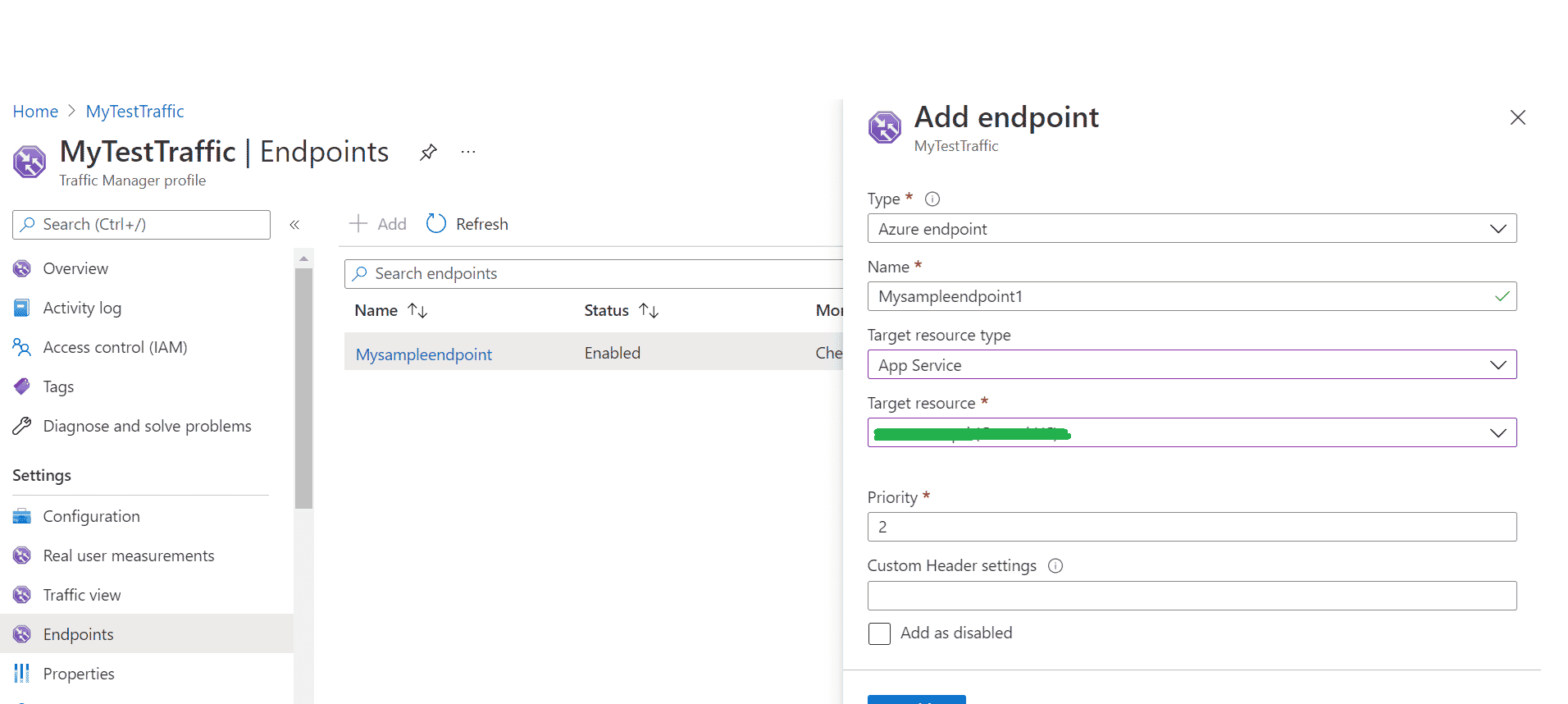The width and height of the screenshot is (1568, 704).
Task: Open the Target resource type dropdown
Action: coord(1192,364)
